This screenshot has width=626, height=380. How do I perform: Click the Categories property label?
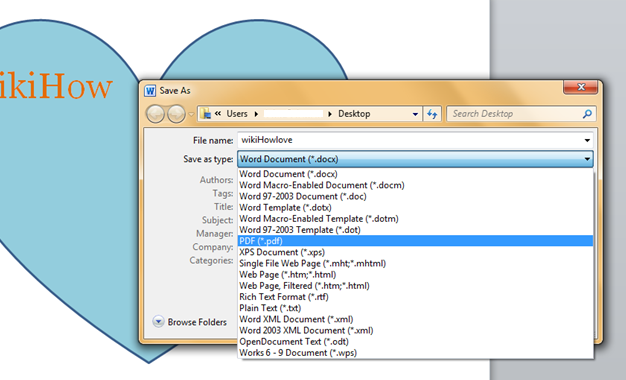coord(211,261)
